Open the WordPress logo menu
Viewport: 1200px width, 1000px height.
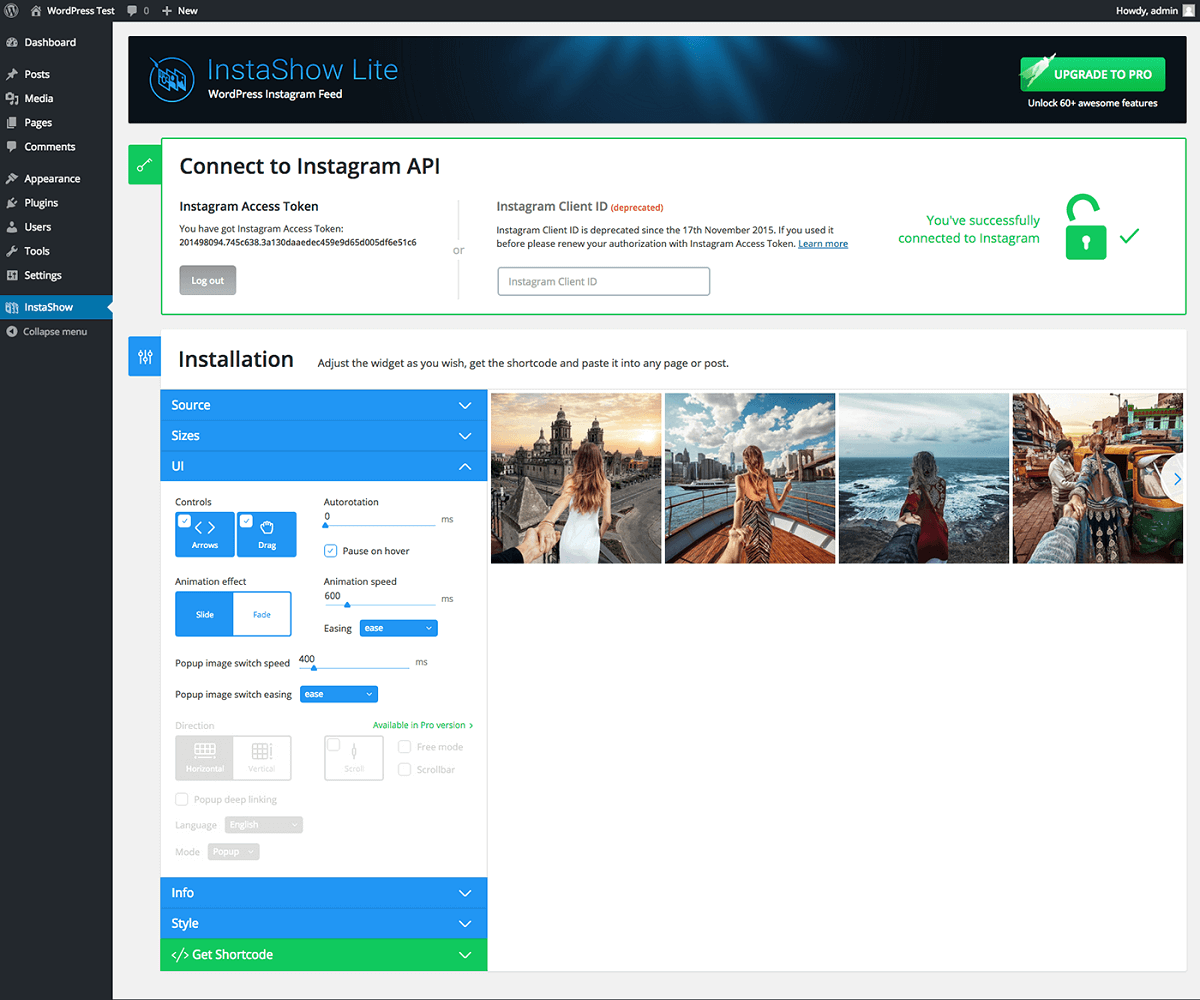coord(12,10)
